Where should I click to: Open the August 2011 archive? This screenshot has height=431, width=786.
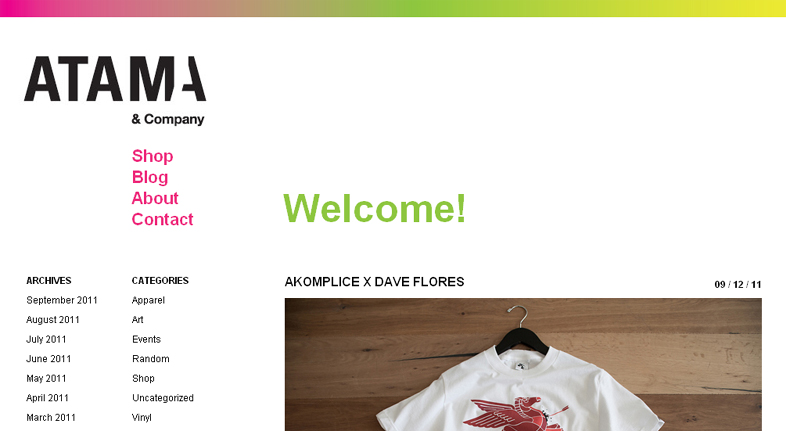53,320
